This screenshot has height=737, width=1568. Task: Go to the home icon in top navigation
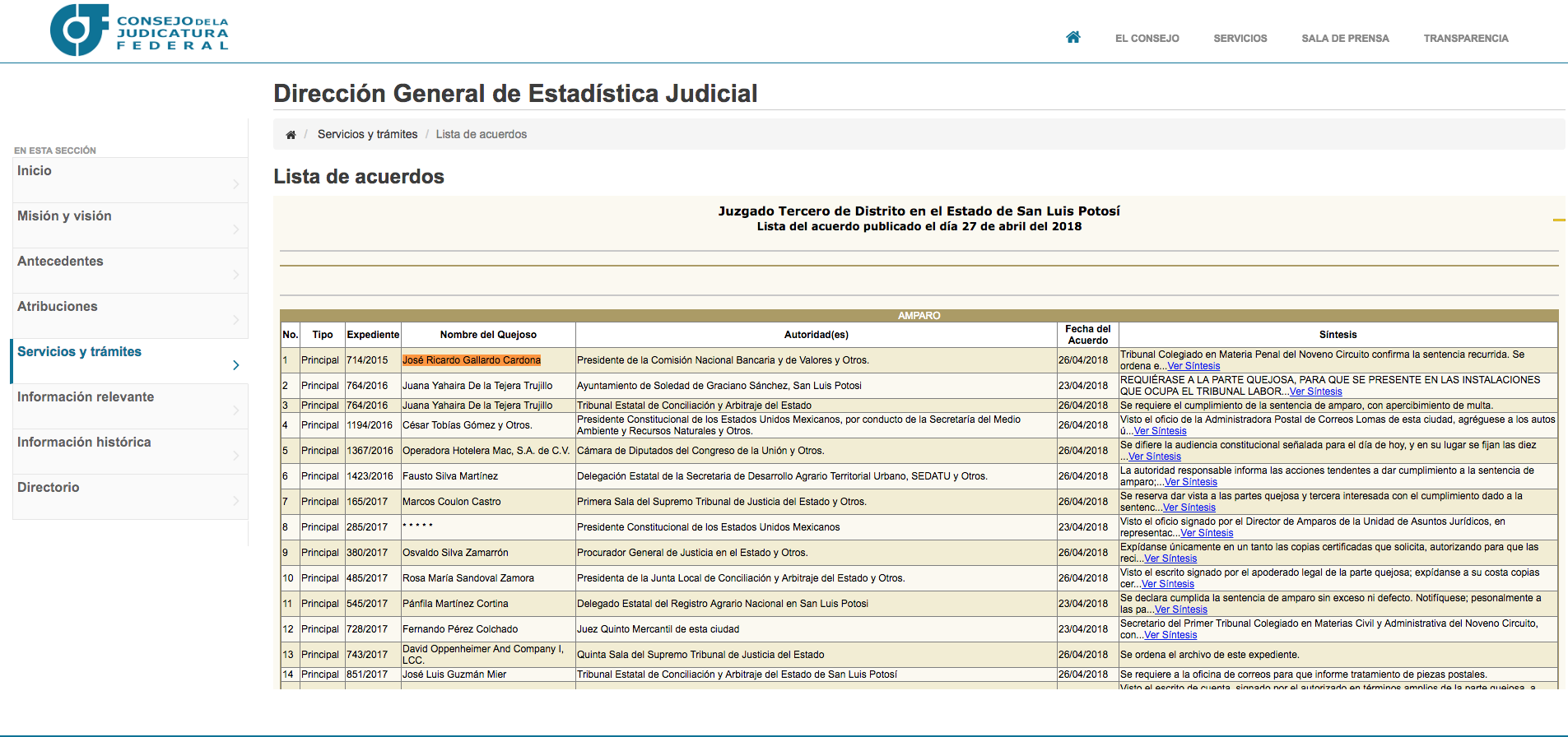[1073, 37]
